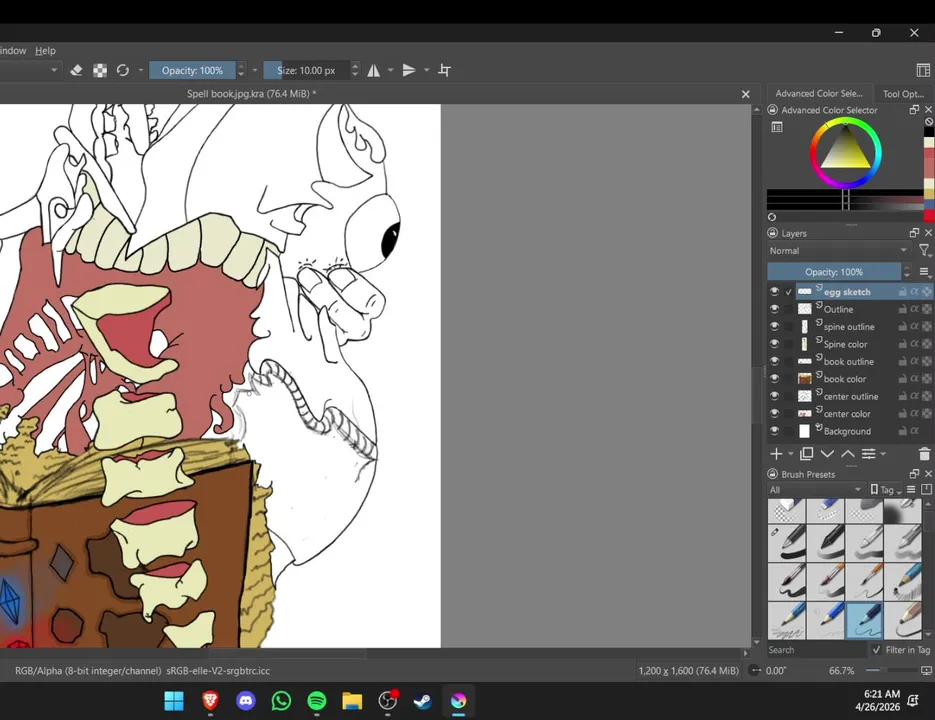Open the Help menu
The image size is (935, 720).
coord(45,51)
